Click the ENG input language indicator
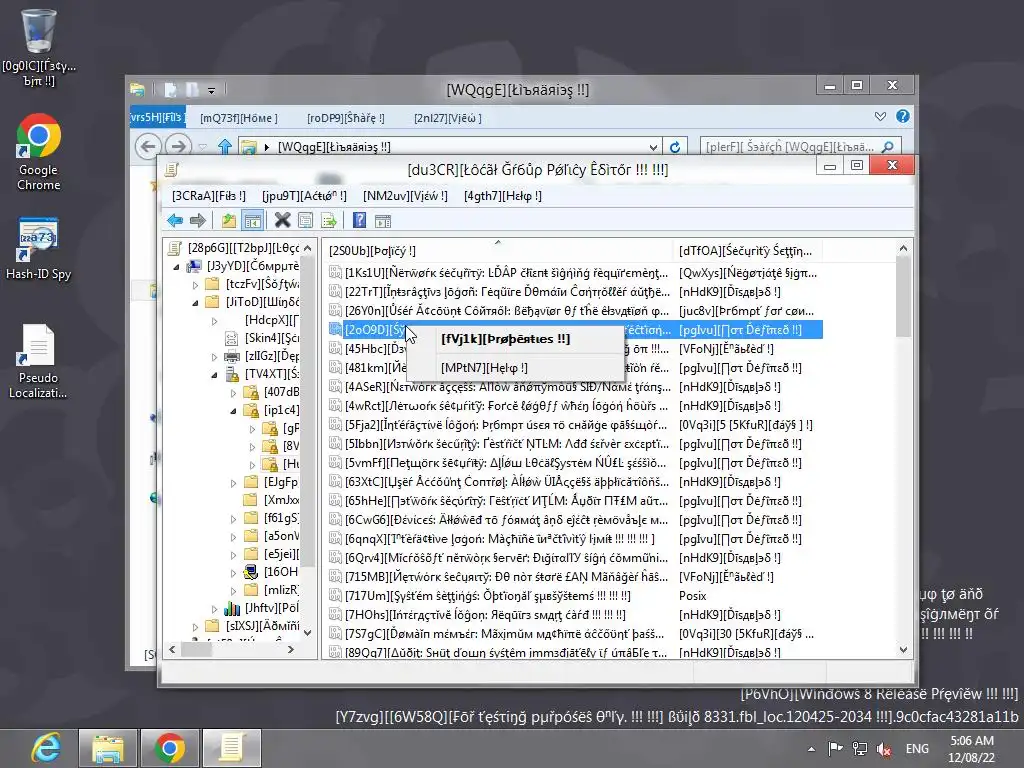The image size is (1024, 768). (x=918, y=749)
